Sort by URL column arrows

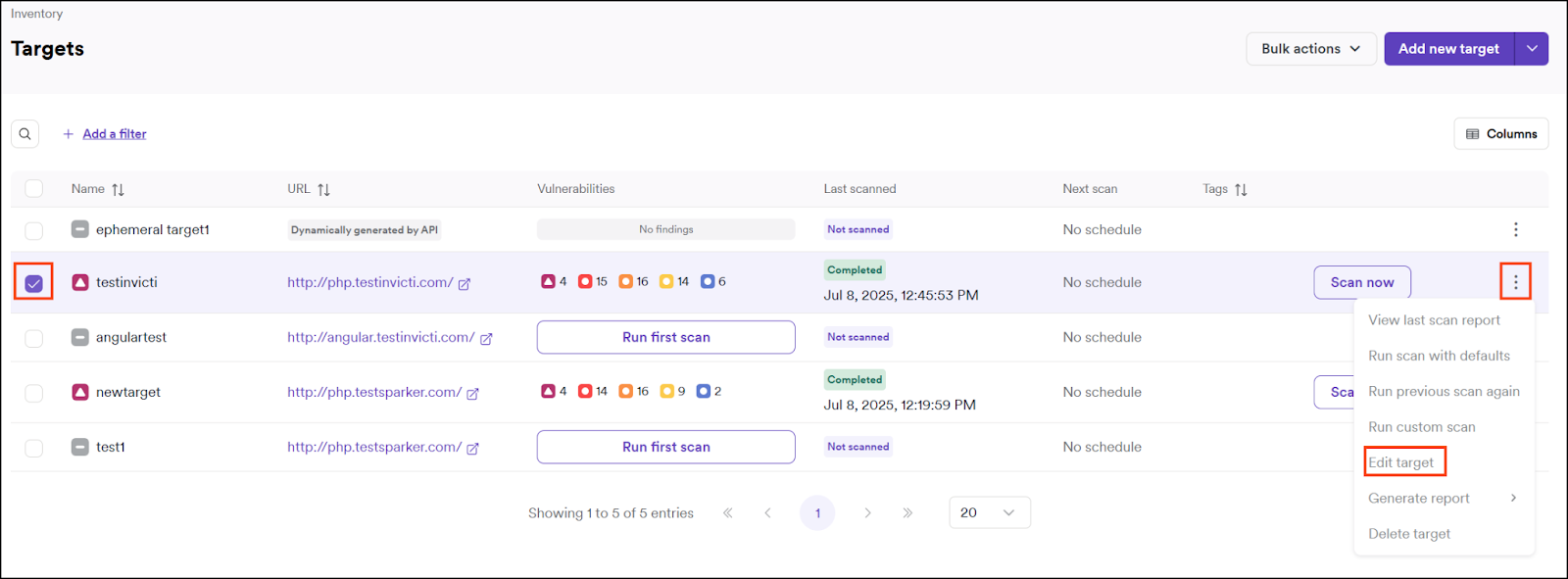point(324,190)
